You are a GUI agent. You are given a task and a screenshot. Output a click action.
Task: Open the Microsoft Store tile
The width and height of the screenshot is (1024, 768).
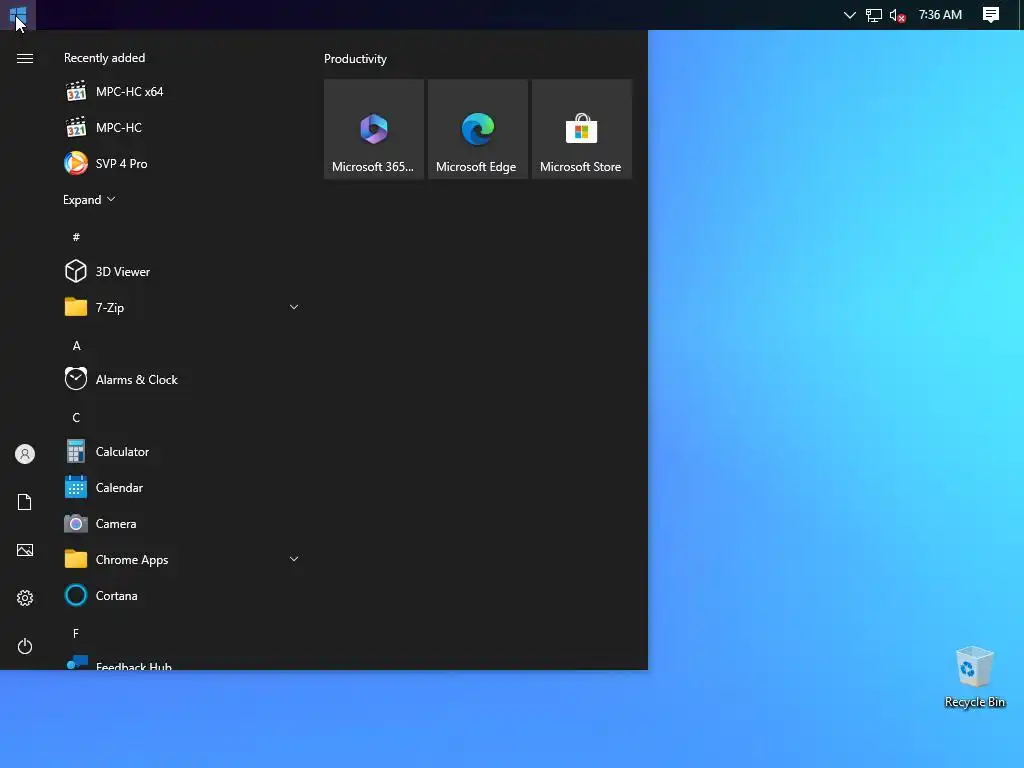(581, 129)
